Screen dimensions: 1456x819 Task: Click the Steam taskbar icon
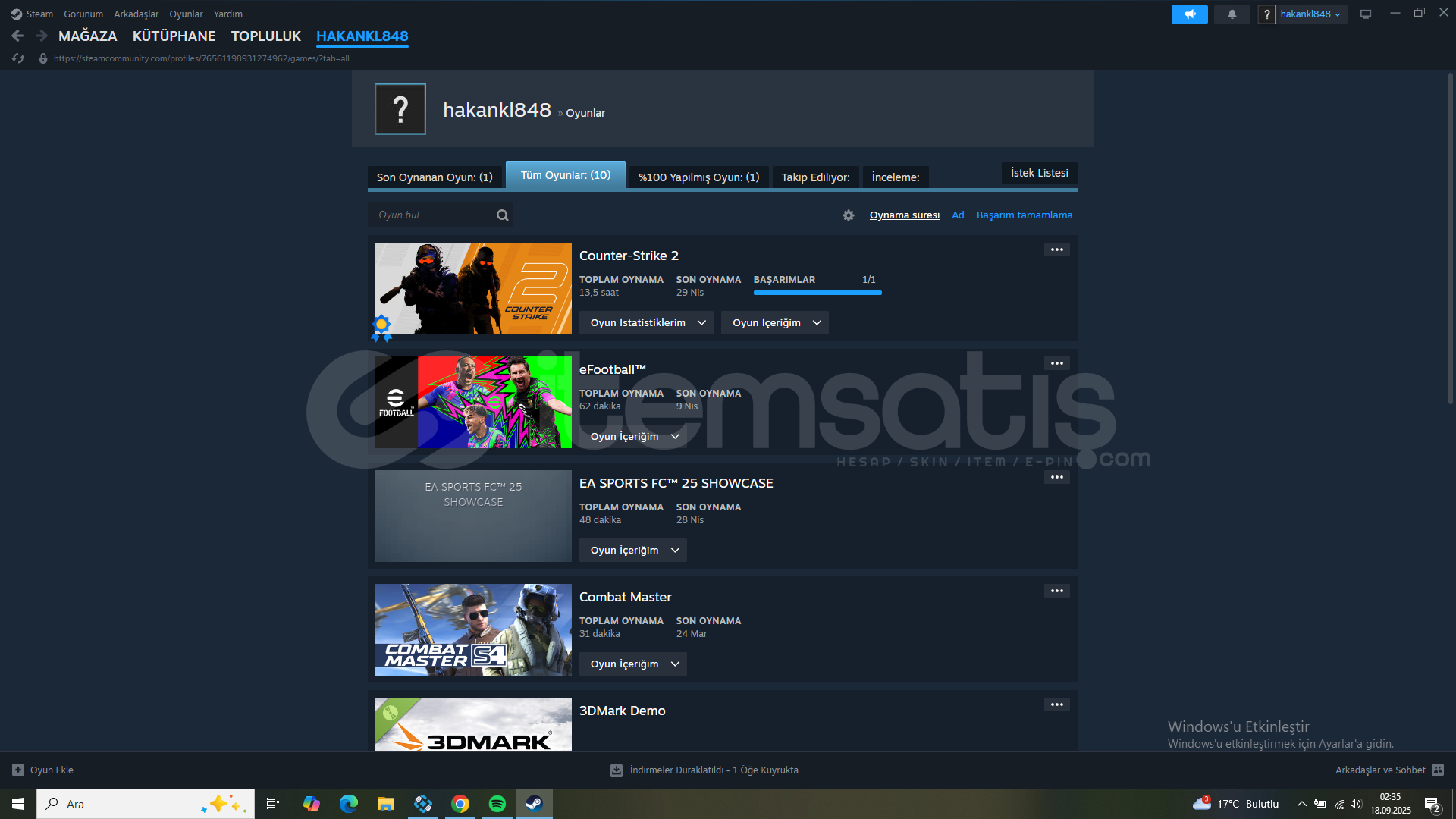click(x=535, y=804)
